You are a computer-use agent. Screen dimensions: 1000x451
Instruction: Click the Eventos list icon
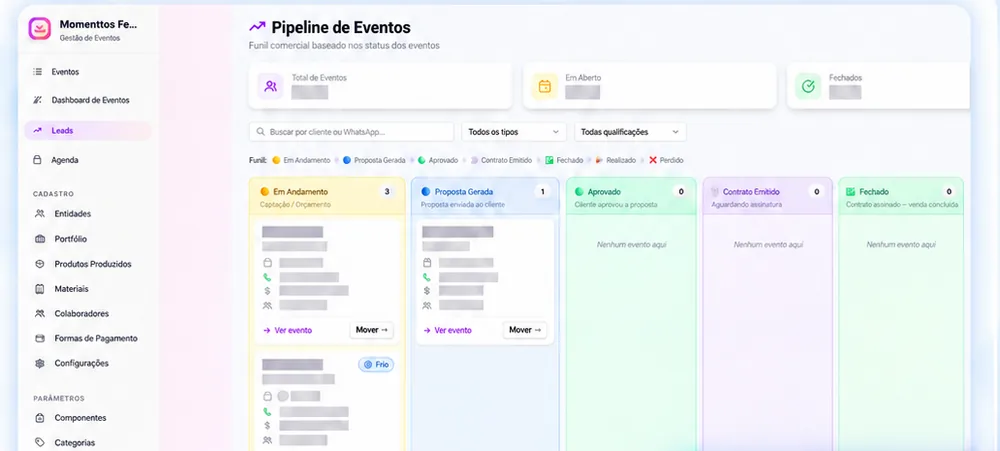pos(38,72)
